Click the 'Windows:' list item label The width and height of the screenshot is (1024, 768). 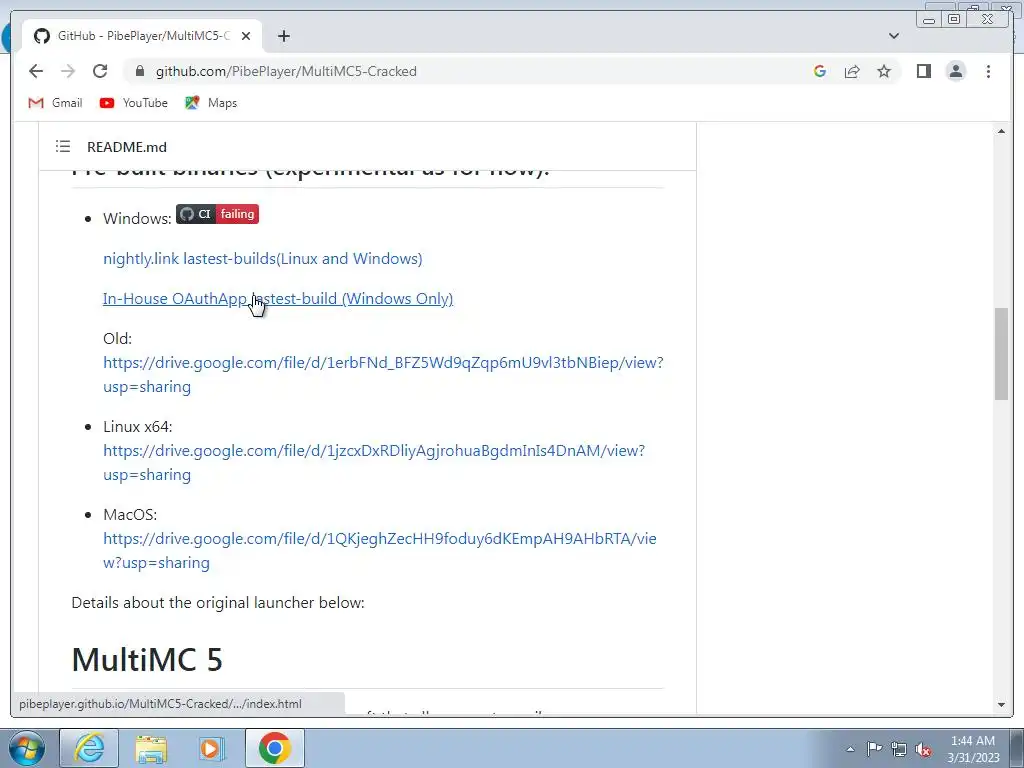[x=137, y=219]
